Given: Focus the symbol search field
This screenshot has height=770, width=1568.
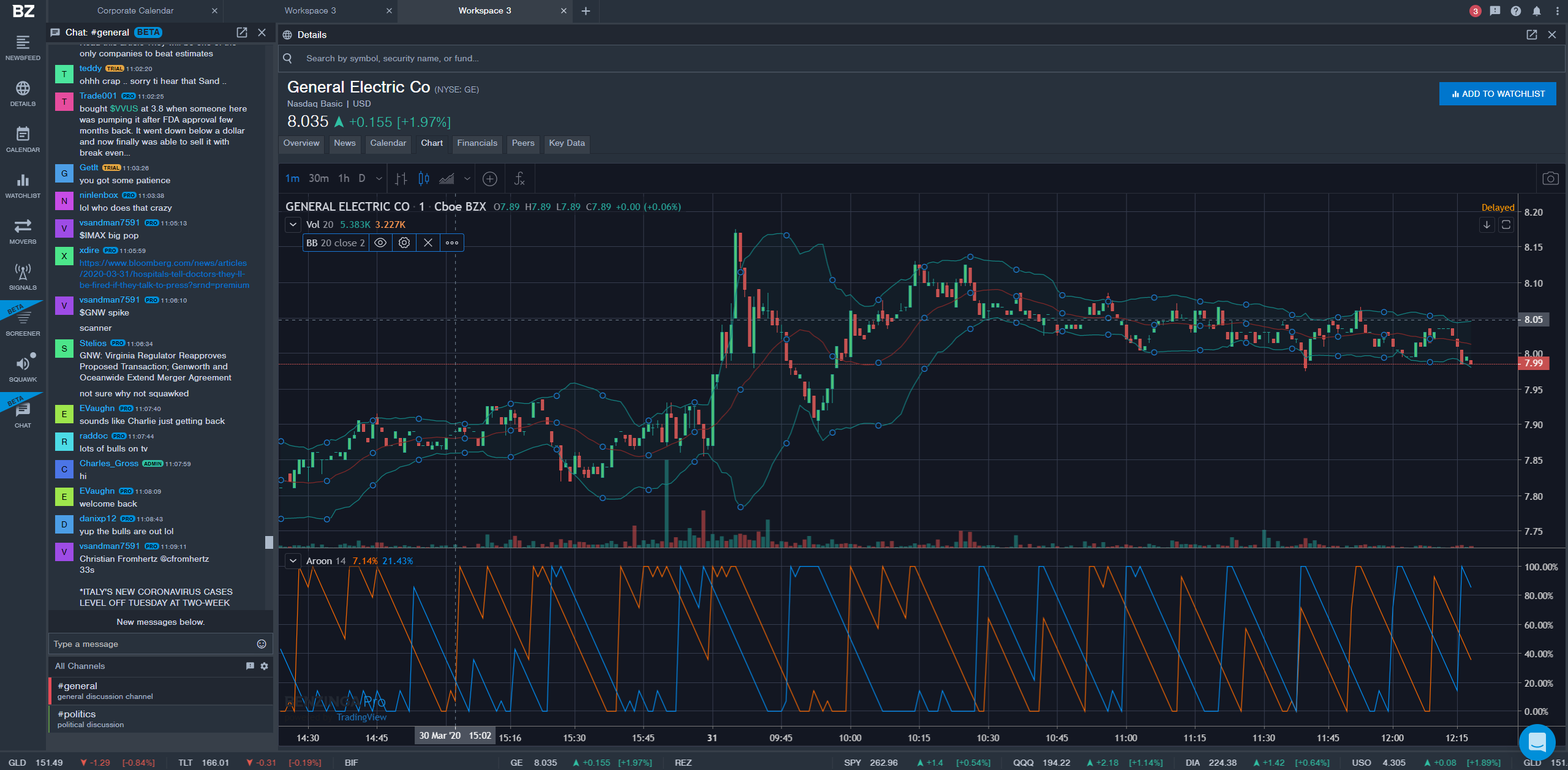Looking at the screenshot, I should click(922, 59).
